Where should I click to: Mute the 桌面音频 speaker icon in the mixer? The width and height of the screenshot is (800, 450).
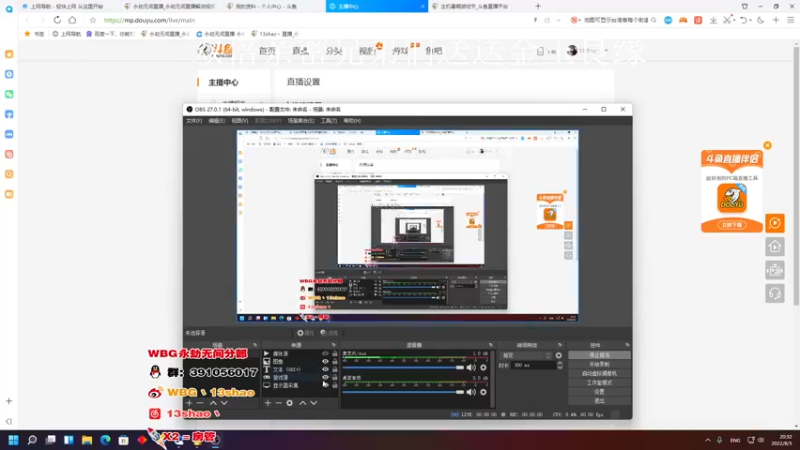tap(471, 392)
